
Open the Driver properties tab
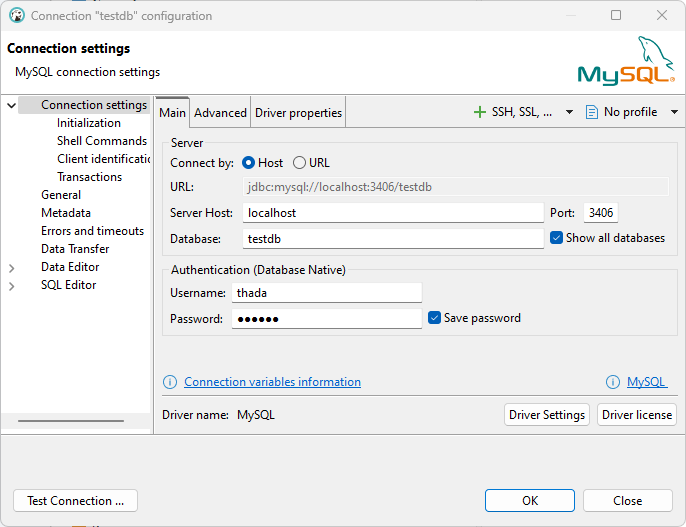coord(298,113)
